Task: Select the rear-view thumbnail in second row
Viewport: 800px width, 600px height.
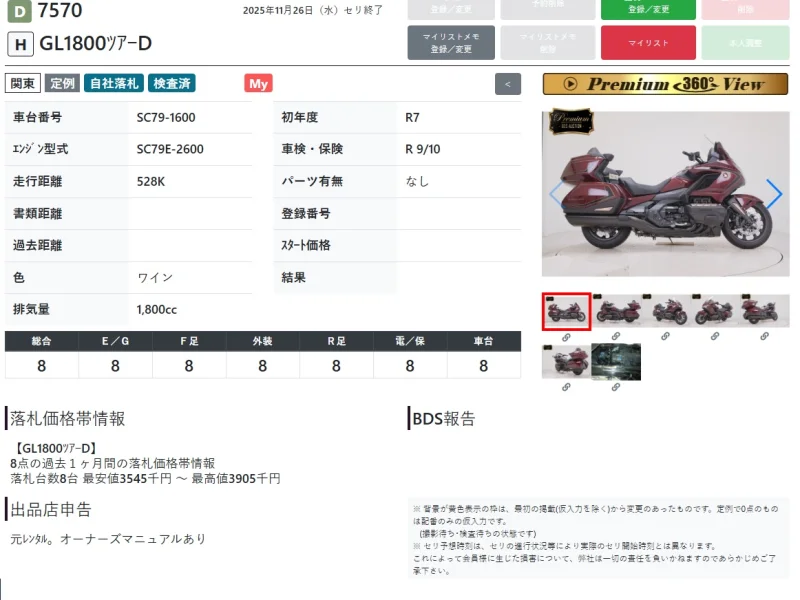Action: [566, 362]
